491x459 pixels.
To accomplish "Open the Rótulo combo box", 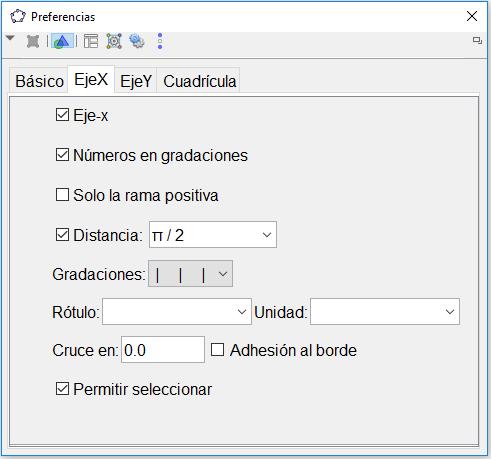I will coord(177,312).
